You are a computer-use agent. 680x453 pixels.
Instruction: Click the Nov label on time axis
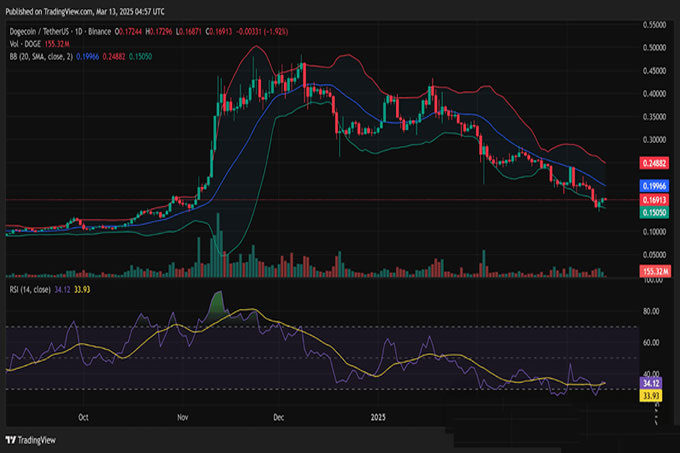click(x=183, y=417)
